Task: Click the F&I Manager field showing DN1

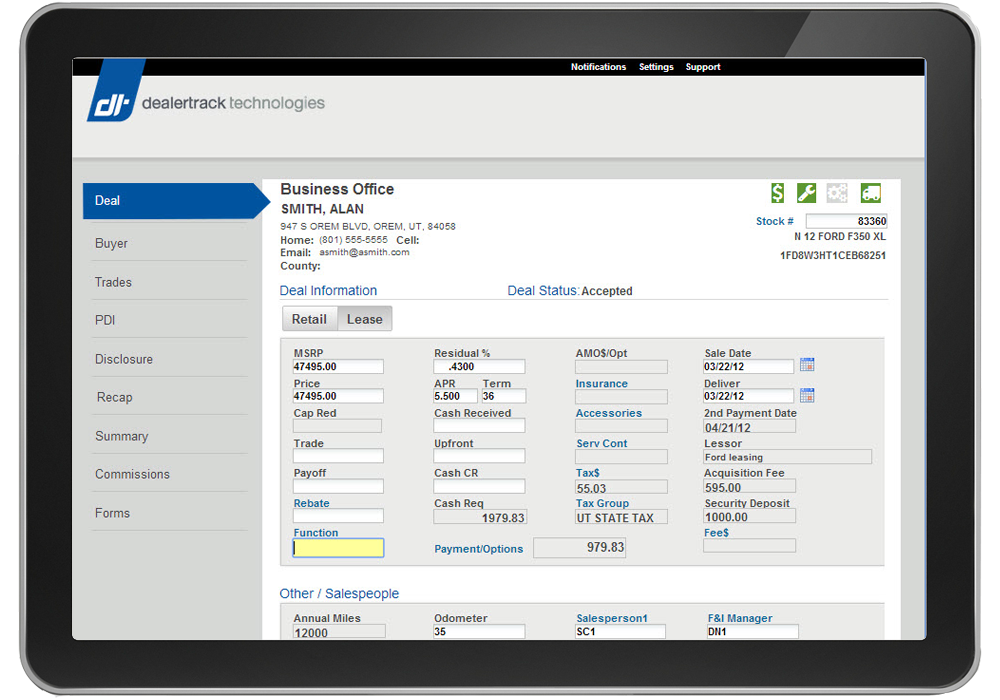Action: pos(752,632)
